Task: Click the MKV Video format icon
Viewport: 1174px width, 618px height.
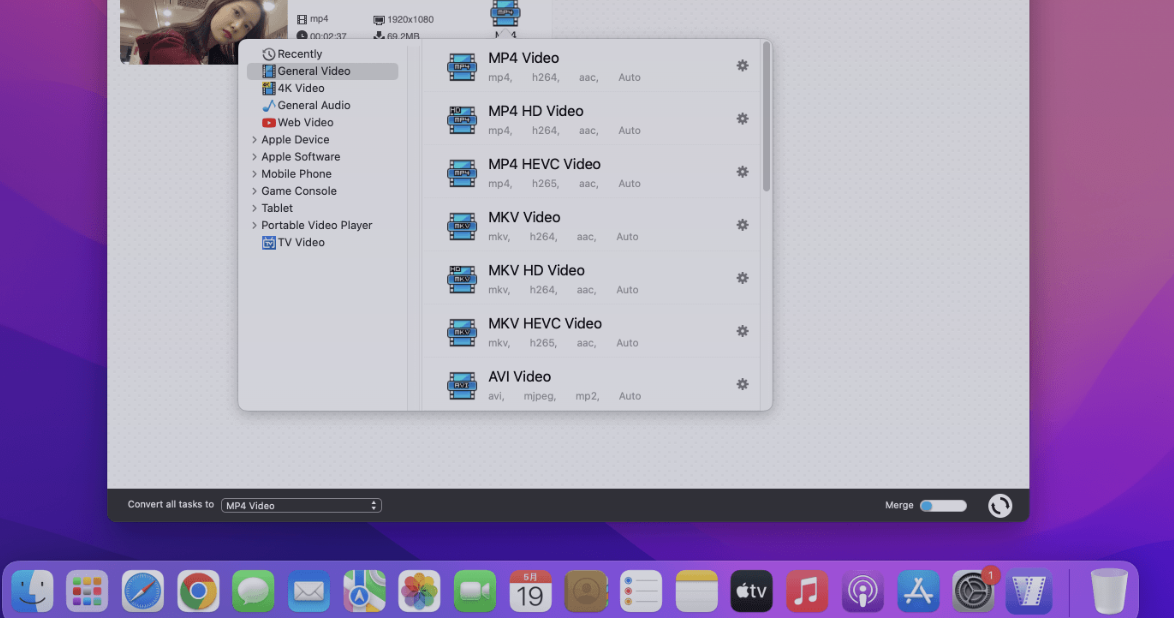Action: click(462, 226)
